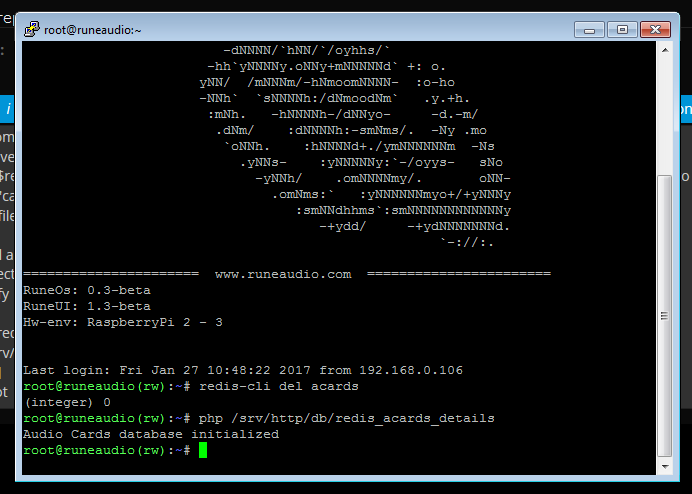Screen dimensions: 692x494
Task: Click 'Audio Cards database initialized' output line
Action: [x=151, y=434]
